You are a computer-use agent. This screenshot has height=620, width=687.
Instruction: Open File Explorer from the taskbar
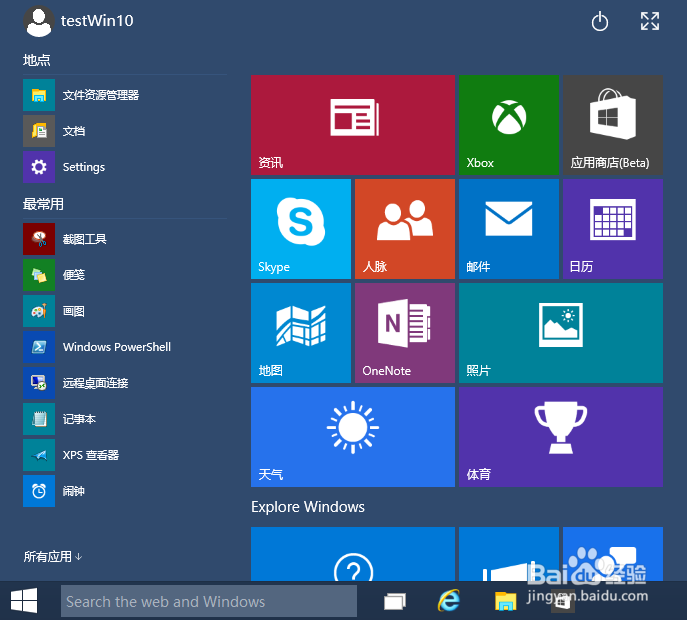505,601
